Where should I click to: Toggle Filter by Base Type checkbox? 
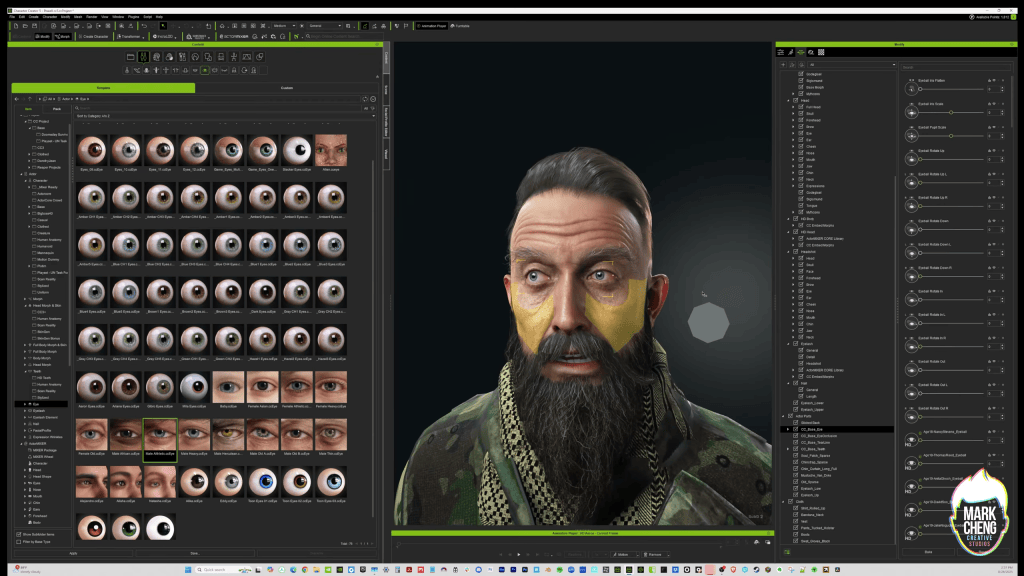18,541
